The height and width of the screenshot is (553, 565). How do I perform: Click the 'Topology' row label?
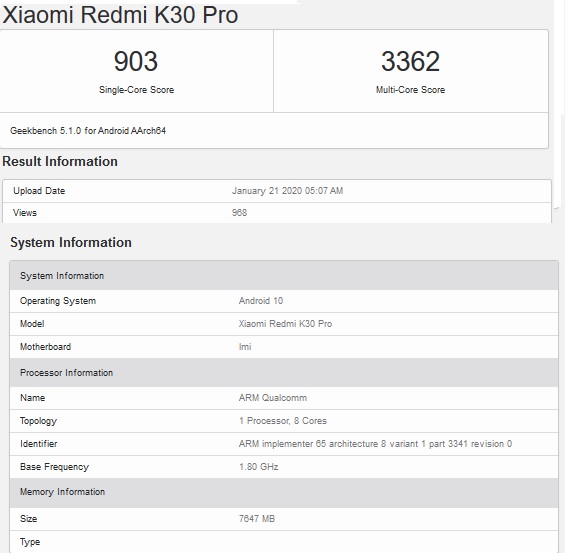coord(39,421)
